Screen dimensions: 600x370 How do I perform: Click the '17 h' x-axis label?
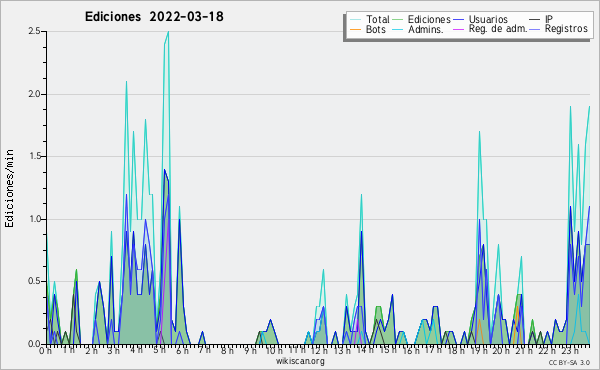click(433, 350)
